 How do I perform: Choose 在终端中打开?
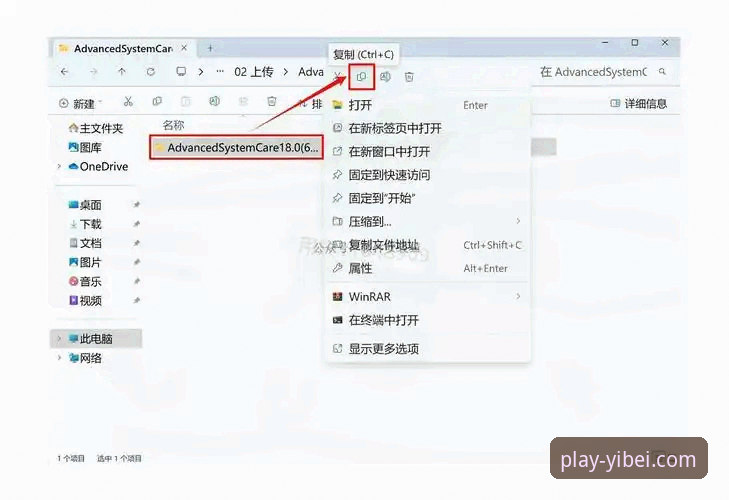coord(428,320)
